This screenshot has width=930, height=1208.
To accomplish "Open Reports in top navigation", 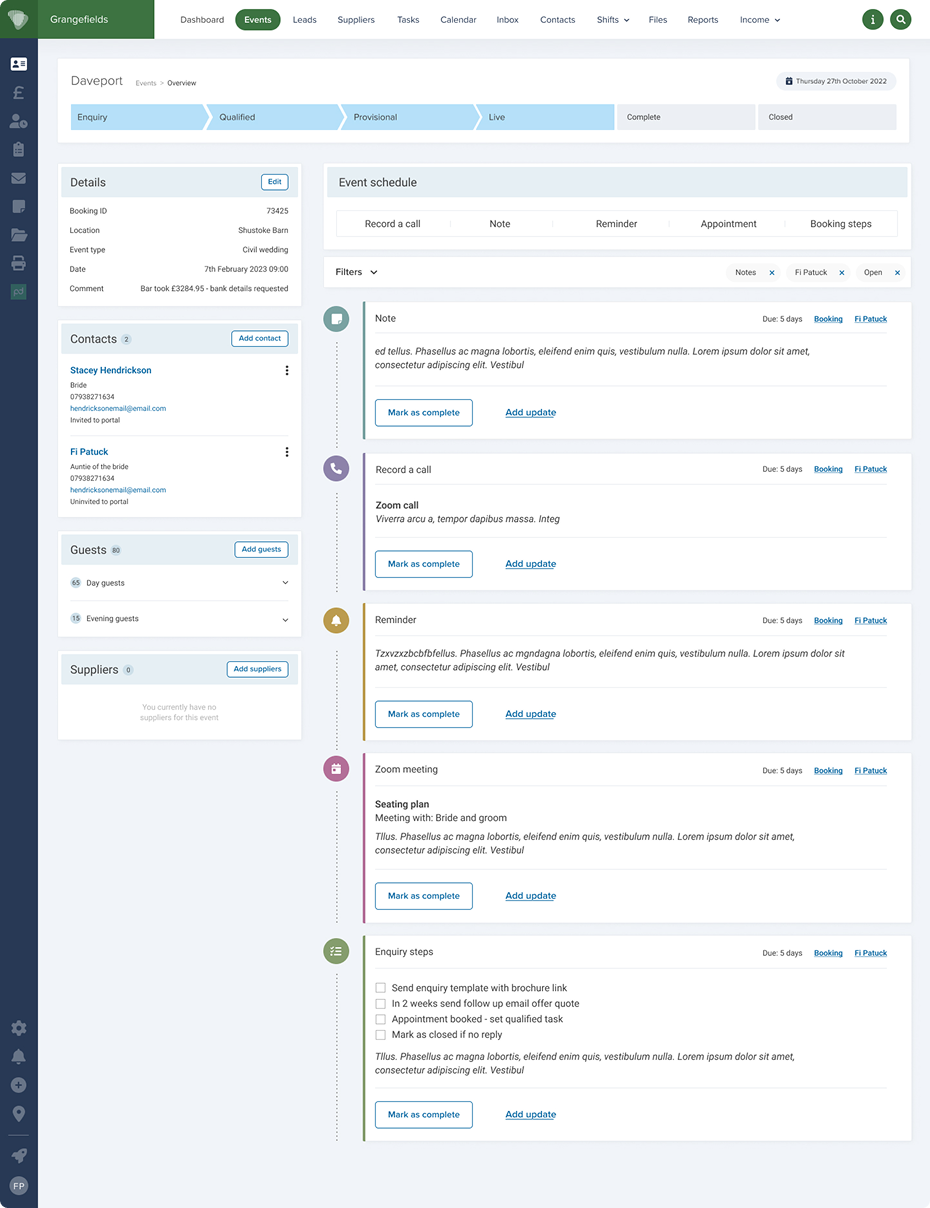I will pos(703,20).
